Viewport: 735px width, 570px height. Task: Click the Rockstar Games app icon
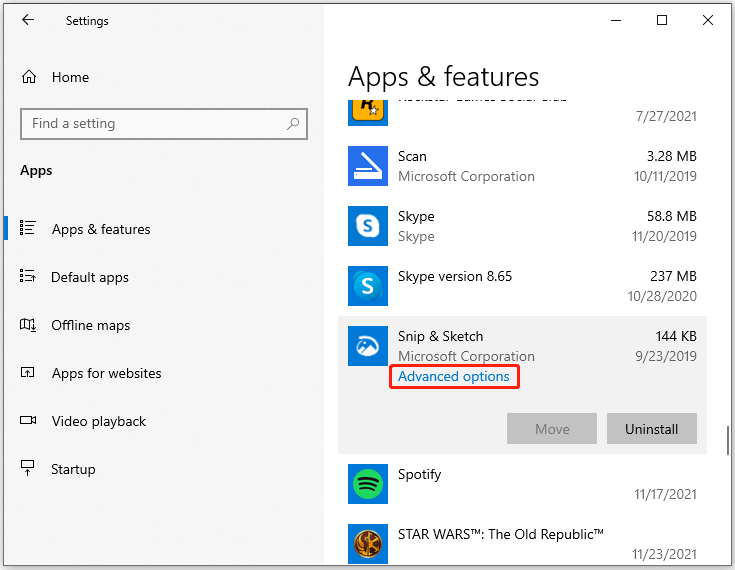[368, 112]
